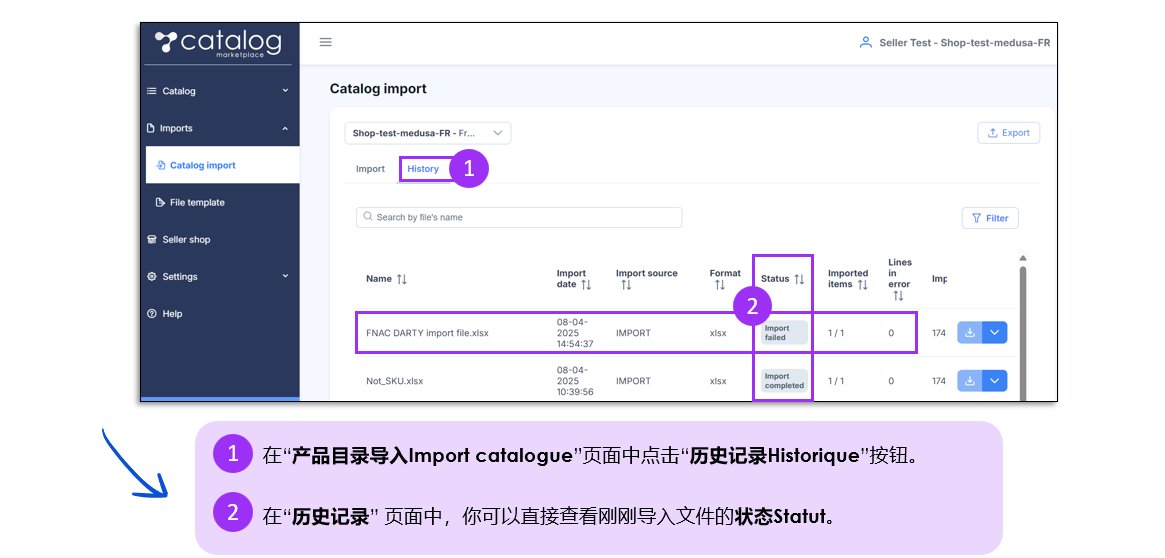Open the Shop-test-medusa-FR shop dropdown
This screenshot has height=558, width=1165.
click(427, 133)
